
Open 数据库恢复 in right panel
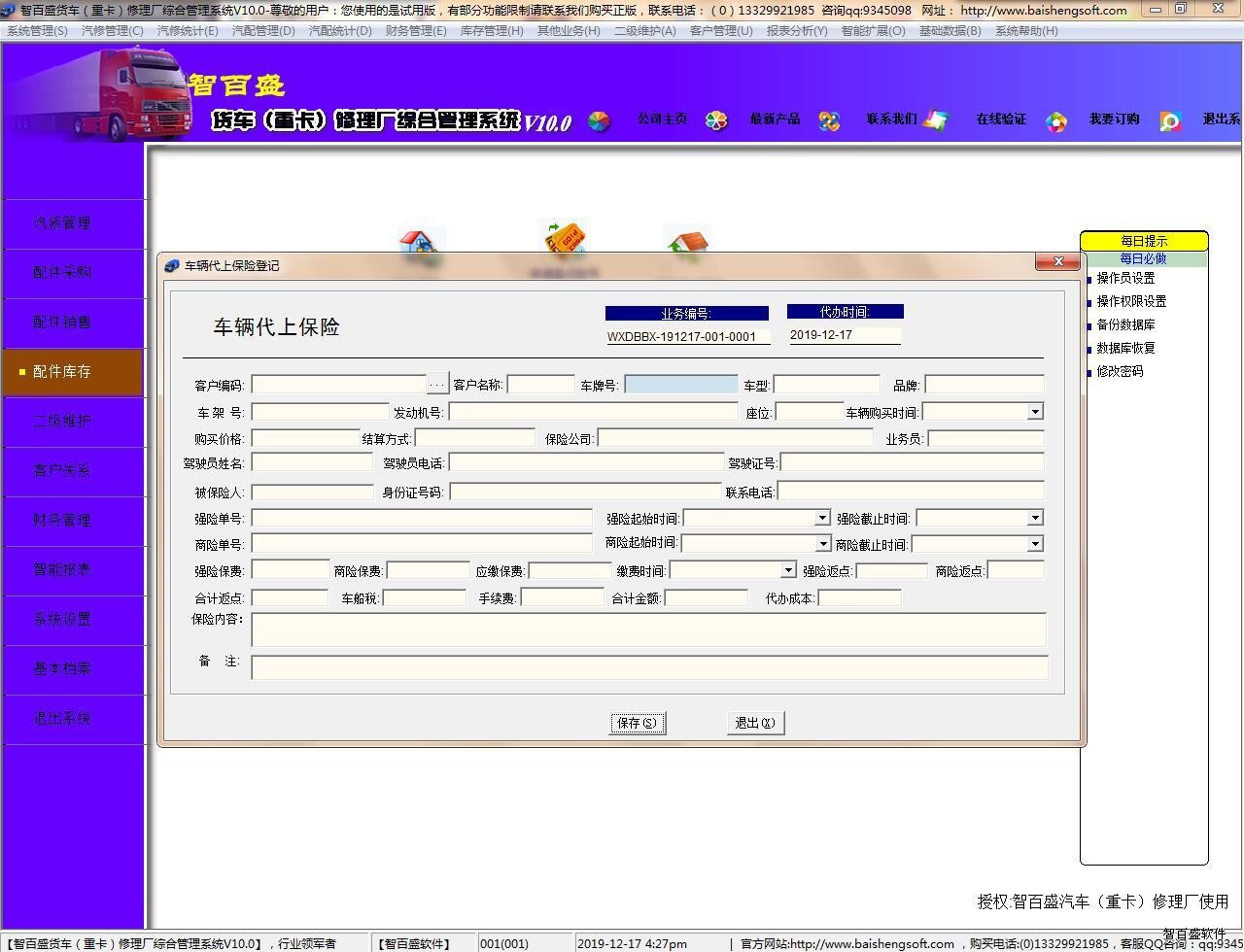[1125, 348]
